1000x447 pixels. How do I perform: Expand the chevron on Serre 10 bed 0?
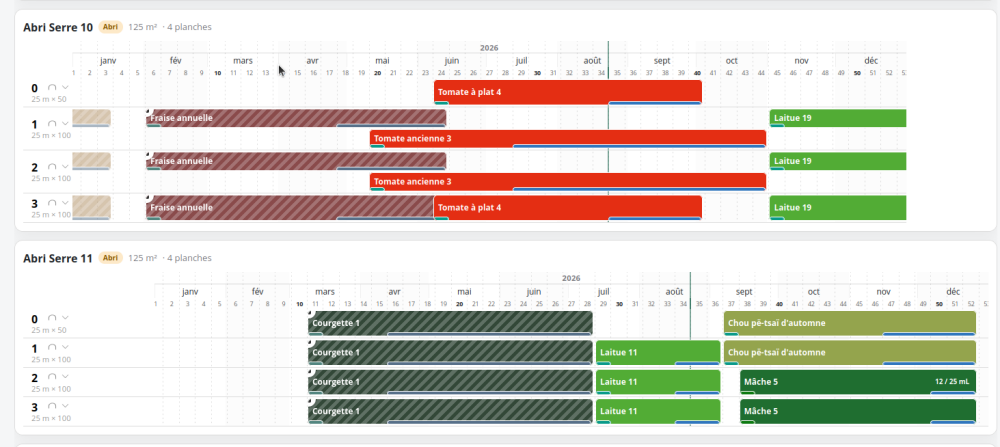65,87
